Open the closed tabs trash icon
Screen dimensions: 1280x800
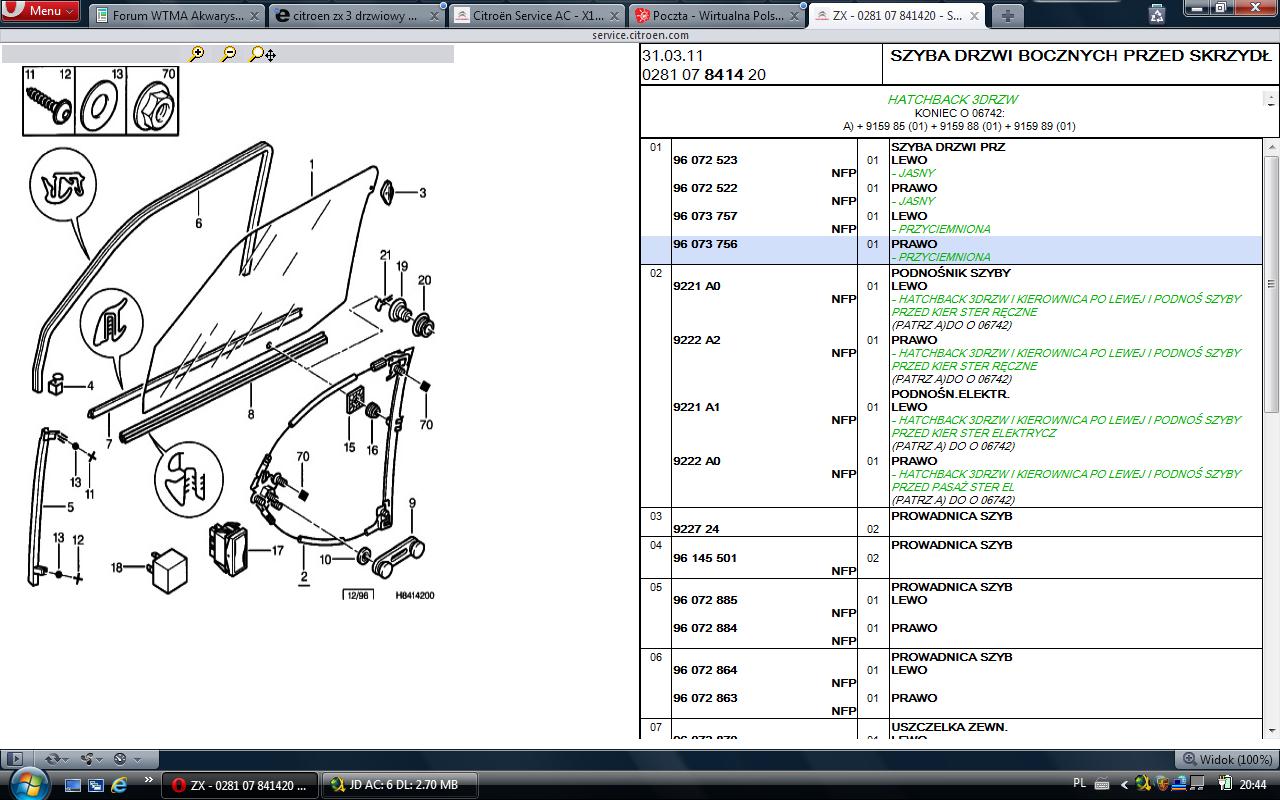(1157, 15)
